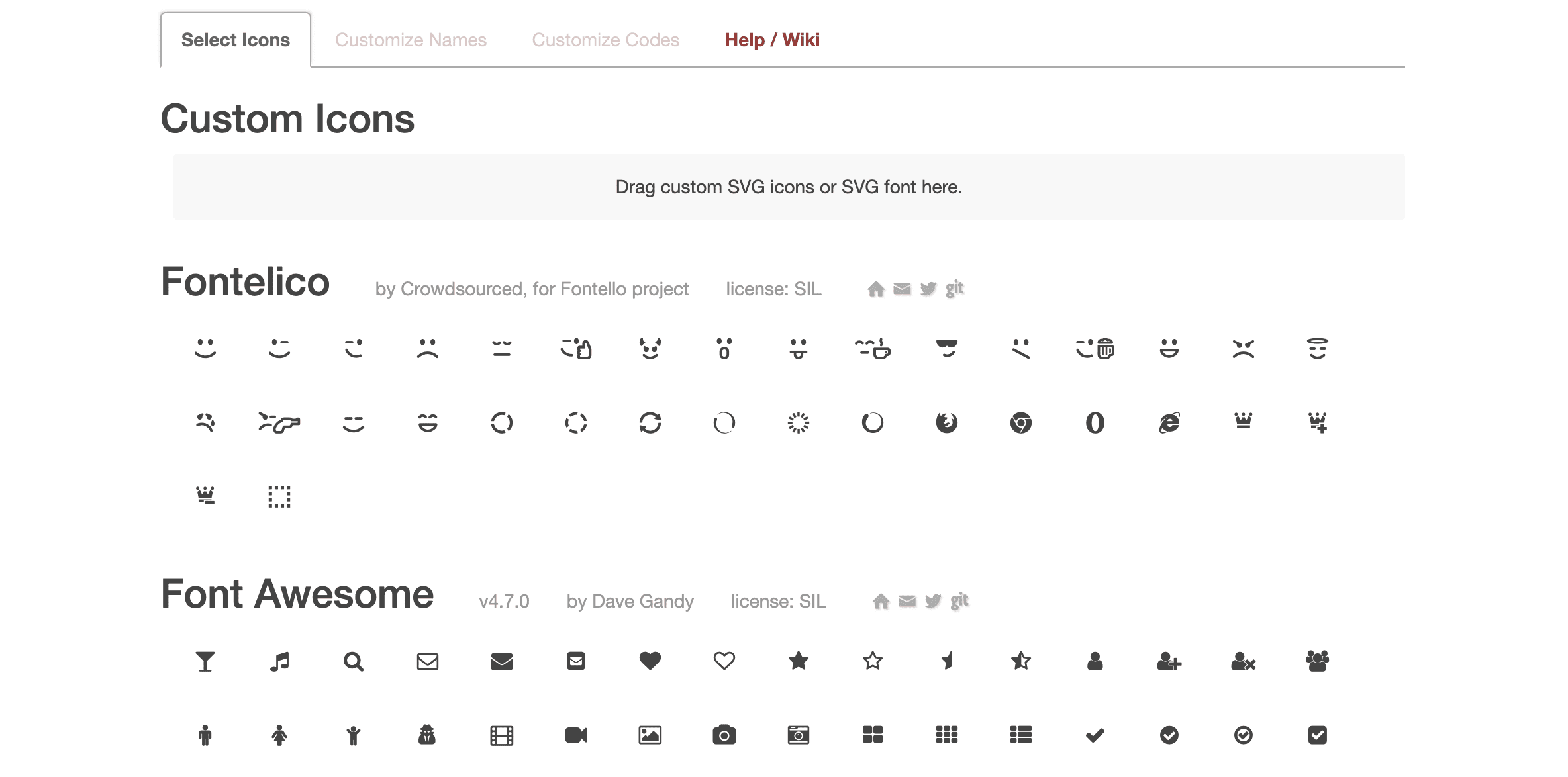The height and width of the screenshot is (777, 1568).
Task: Switch to the Customize Codes tab
Action: (605, 40)
